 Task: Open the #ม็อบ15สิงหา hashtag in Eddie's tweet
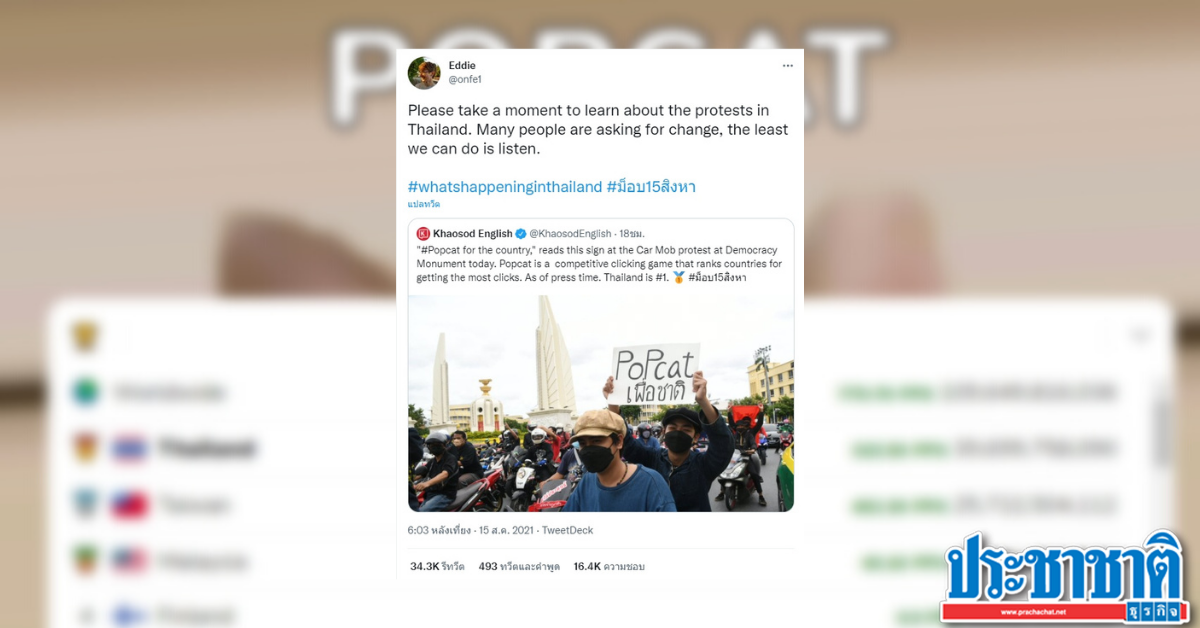coord(652,187)
